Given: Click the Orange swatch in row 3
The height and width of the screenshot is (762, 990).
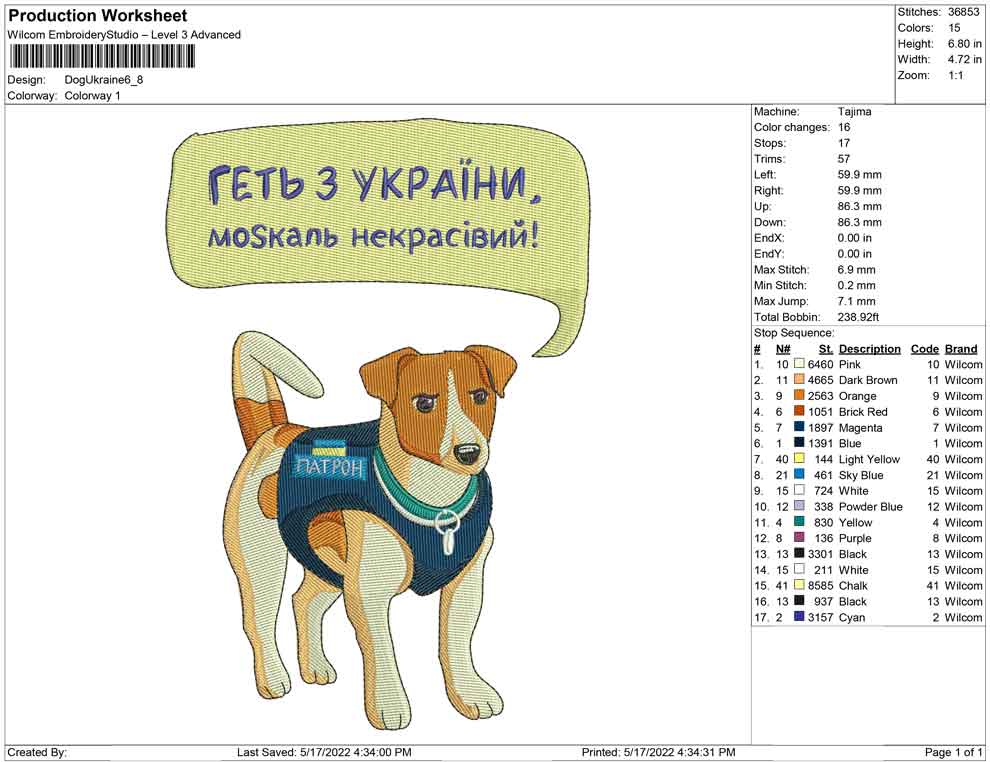Looking at the screenshot, I should pyautogui.click(x=799, y=396).
